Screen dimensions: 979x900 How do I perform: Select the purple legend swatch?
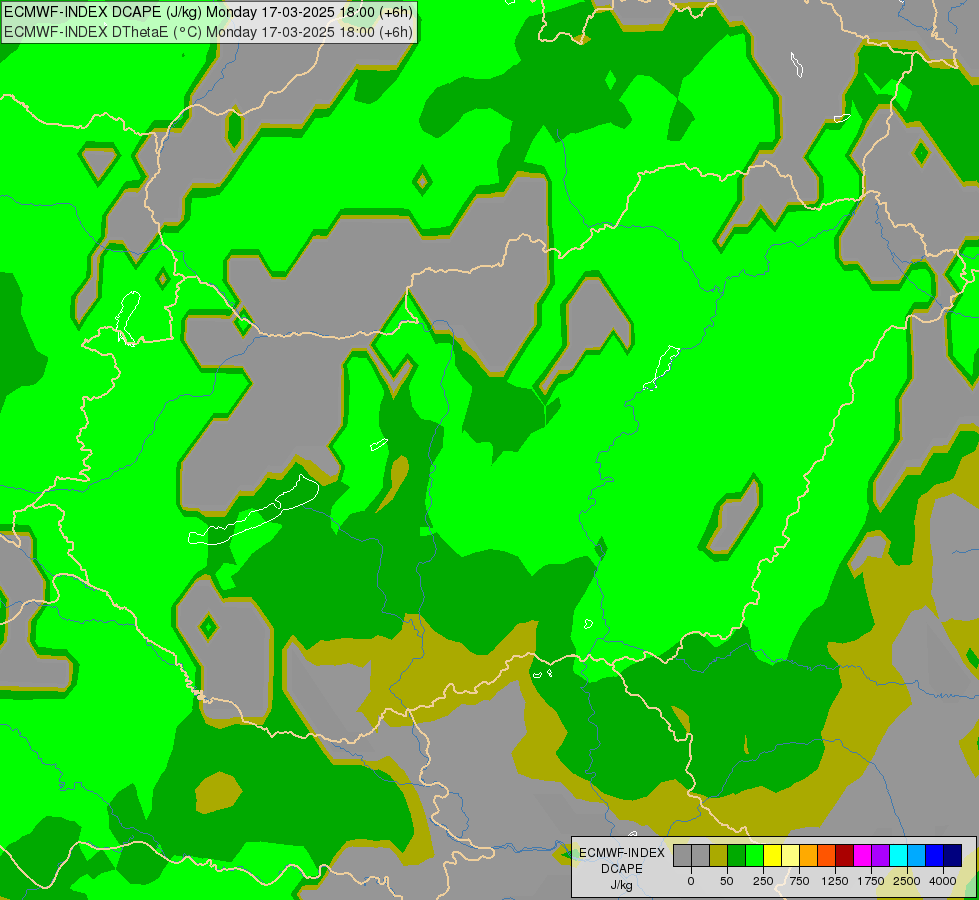881,855
